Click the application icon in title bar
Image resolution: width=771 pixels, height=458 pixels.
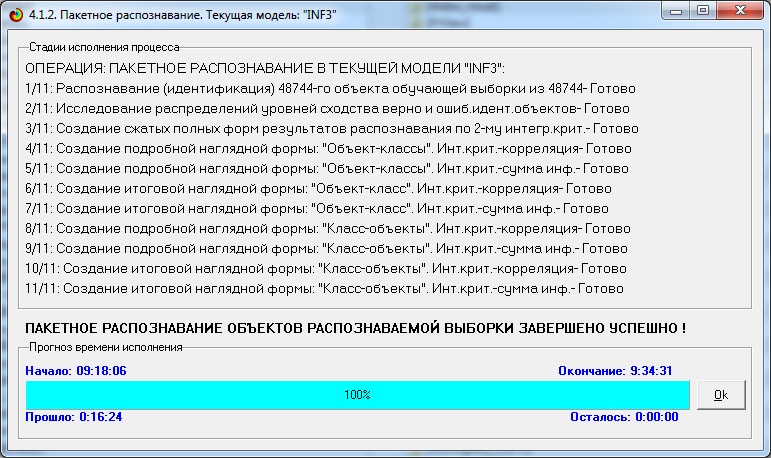coord(13,14)
